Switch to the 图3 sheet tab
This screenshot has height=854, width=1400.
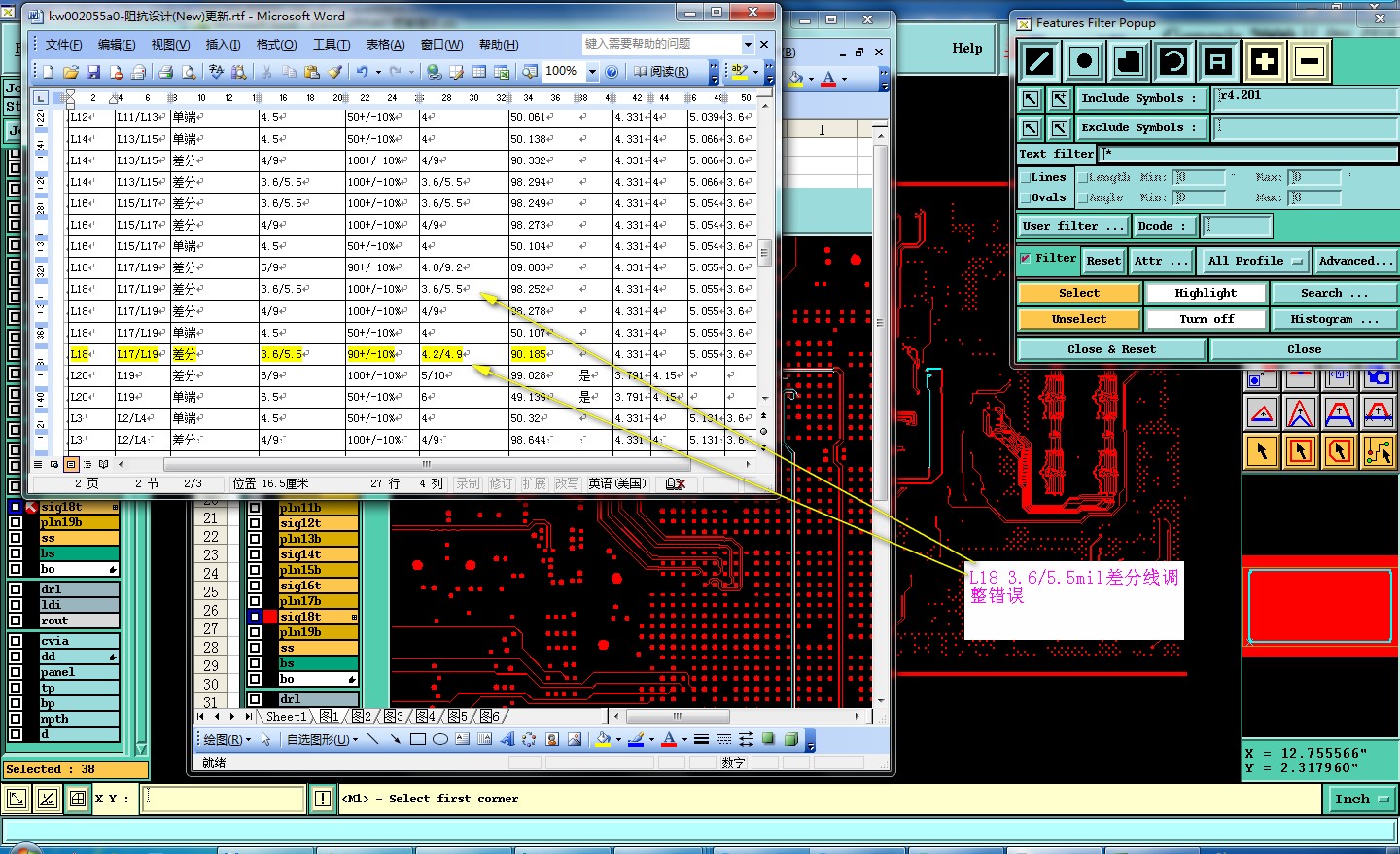click(x=393, y=717)
